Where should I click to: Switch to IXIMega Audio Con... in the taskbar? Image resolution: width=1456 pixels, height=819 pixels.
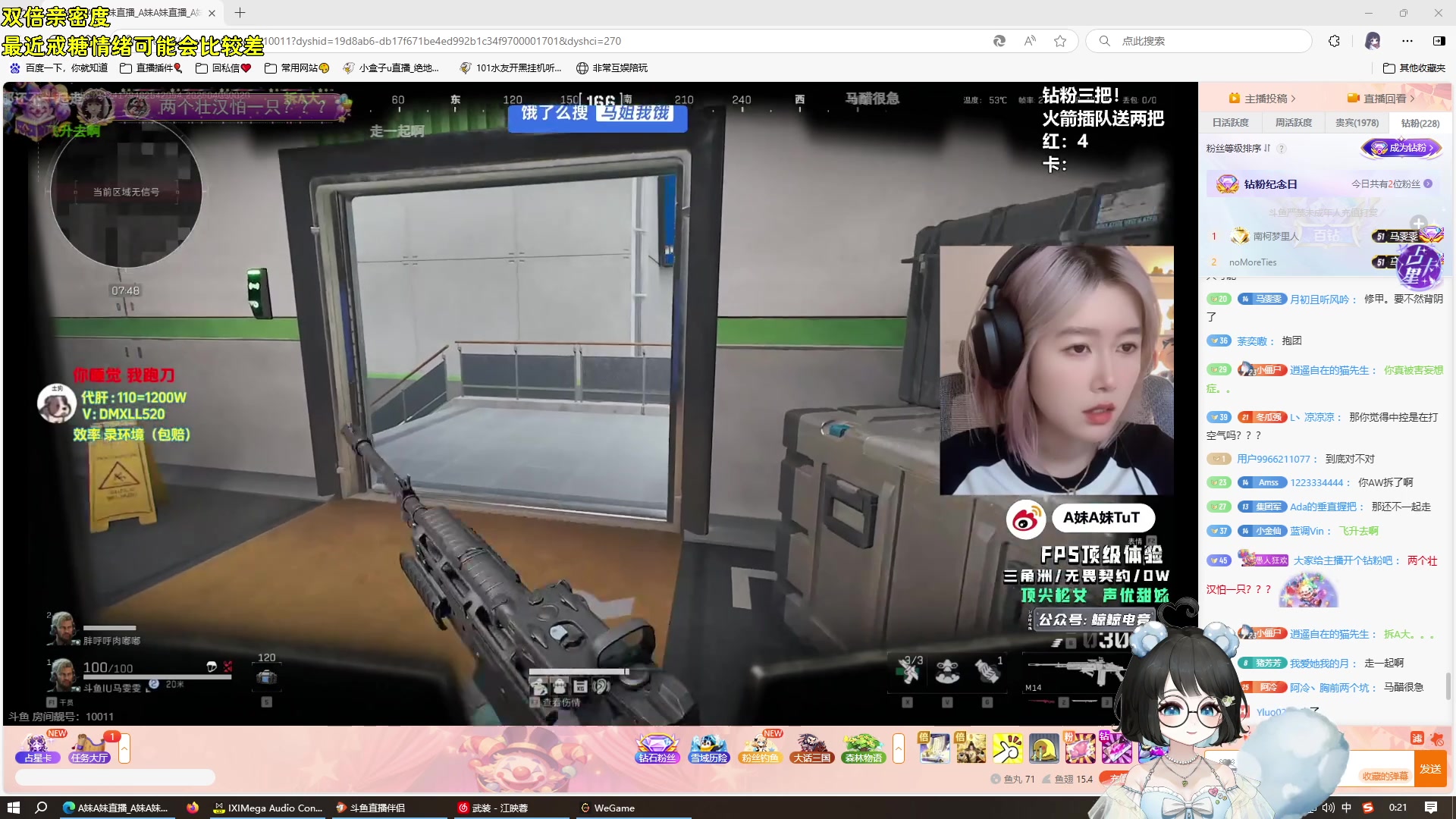268,808
